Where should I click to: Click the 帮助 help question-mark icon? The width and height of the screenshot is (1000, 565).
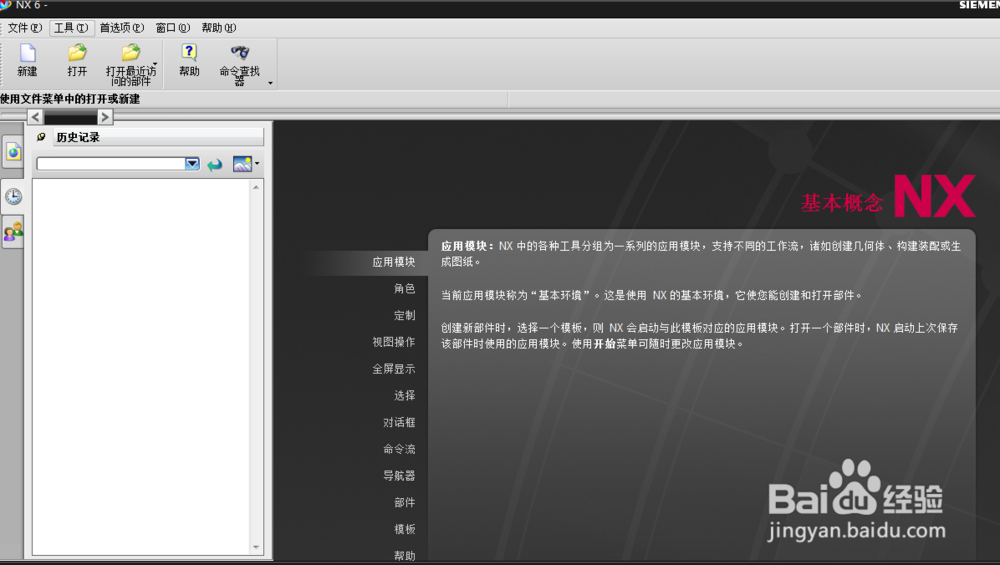pyautogui.click(x=189, y=52)
